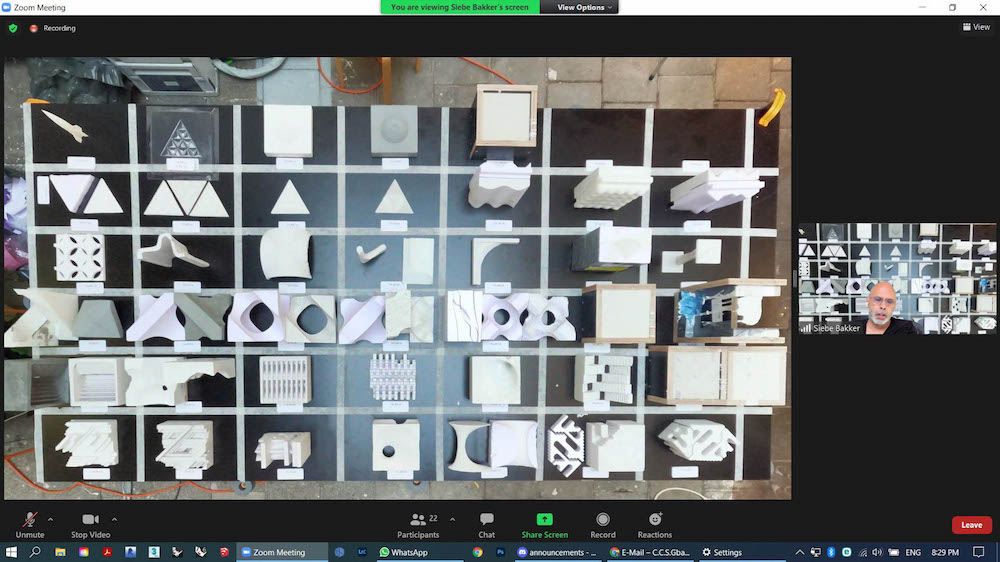Open the Chat panel
The width and height of the screenshot is (1000, 562).
tap(486, 523)
